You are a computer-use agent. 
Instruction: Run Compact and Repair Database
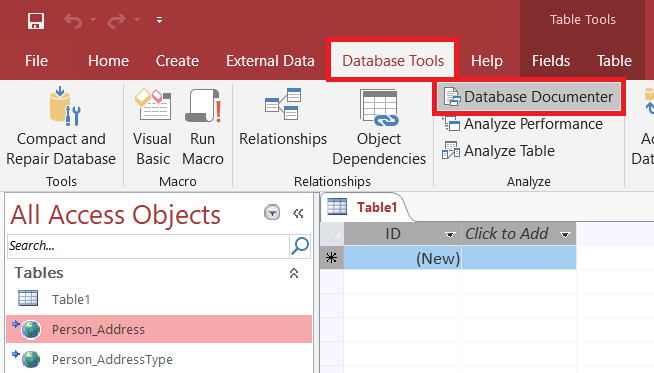(x=61, y=127)
